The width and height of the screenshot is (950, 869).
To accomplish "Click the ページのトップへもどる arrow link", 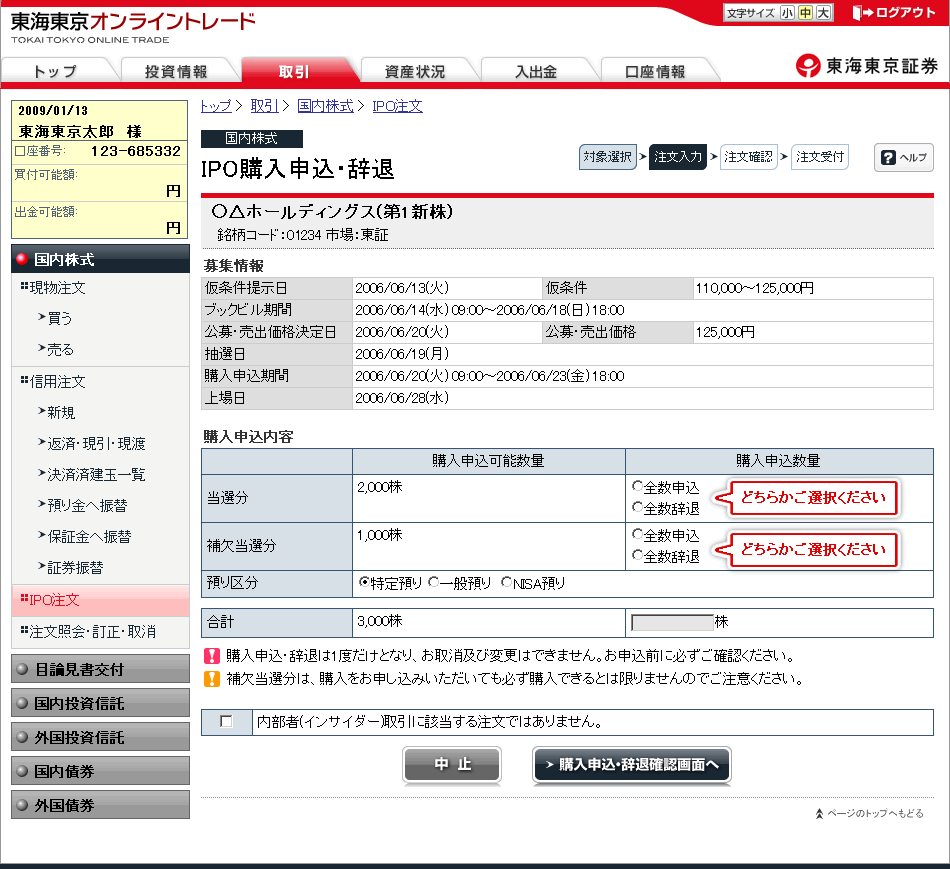I will pyautogui.click(x=869, y=813).
